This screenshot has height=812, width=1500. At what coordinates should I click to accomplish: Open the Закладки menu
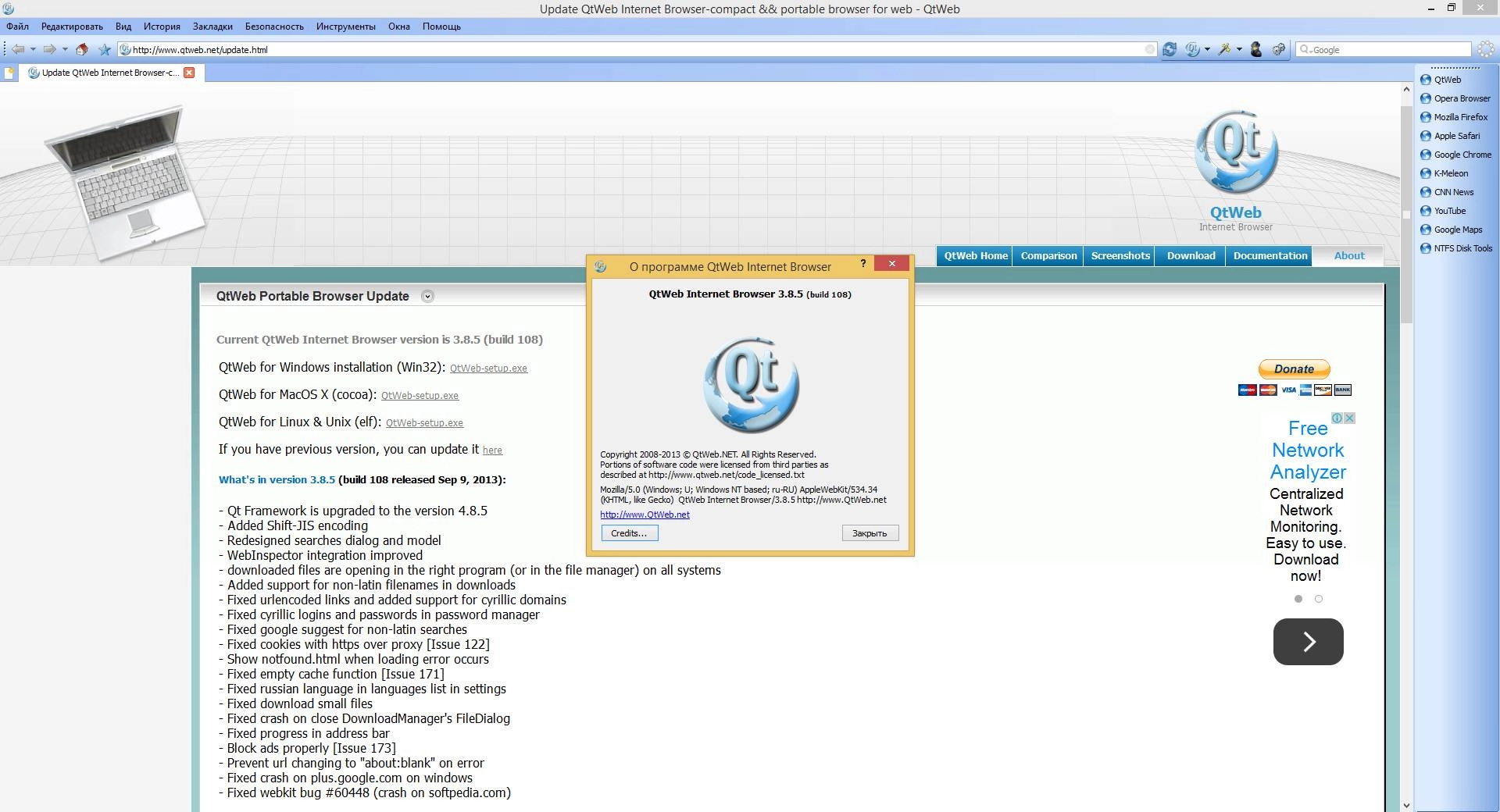click(x=212, y=27)
